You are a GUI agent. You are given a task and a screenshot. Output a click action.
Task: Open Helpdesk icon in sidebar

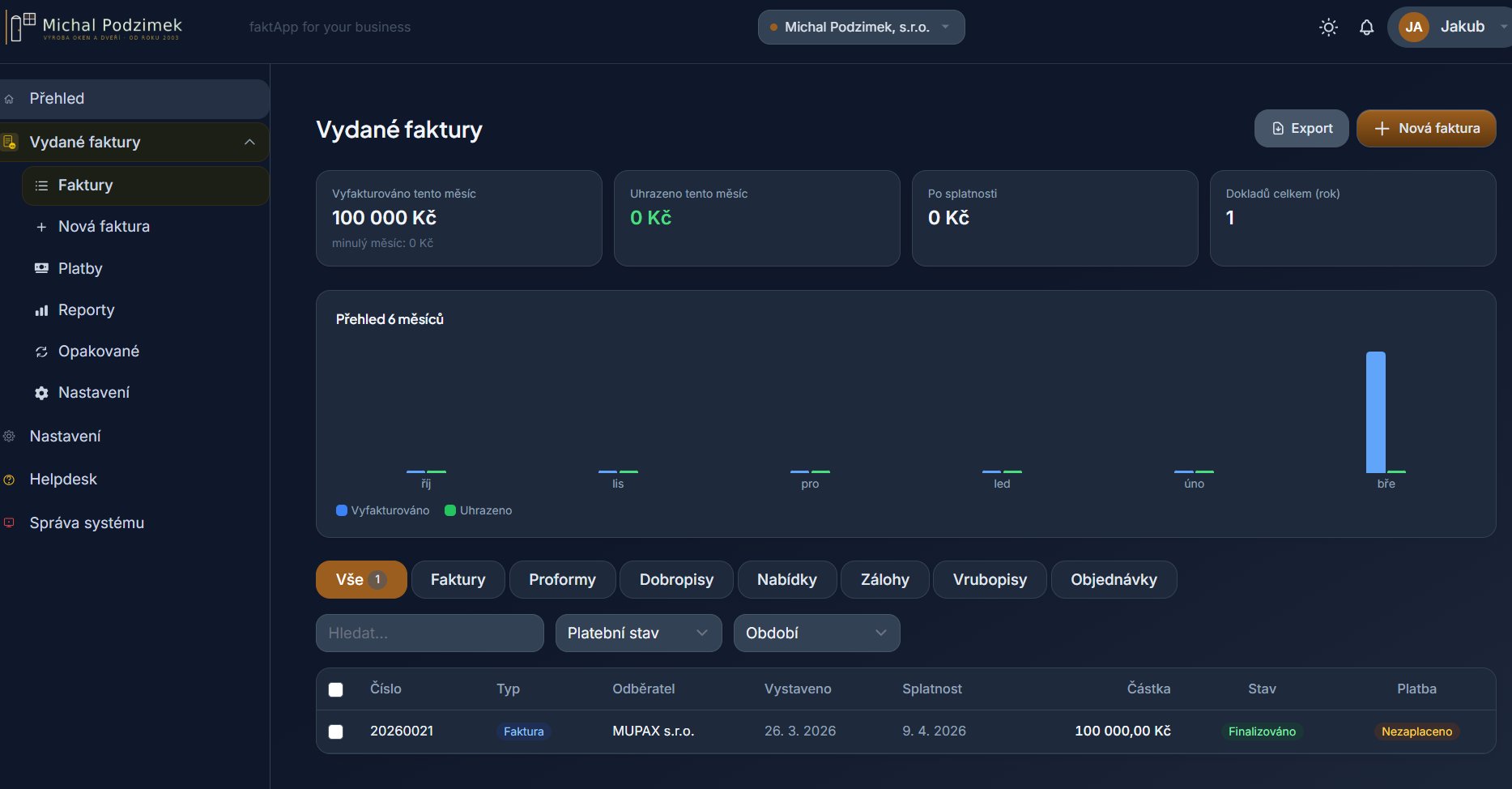point(10,480)
